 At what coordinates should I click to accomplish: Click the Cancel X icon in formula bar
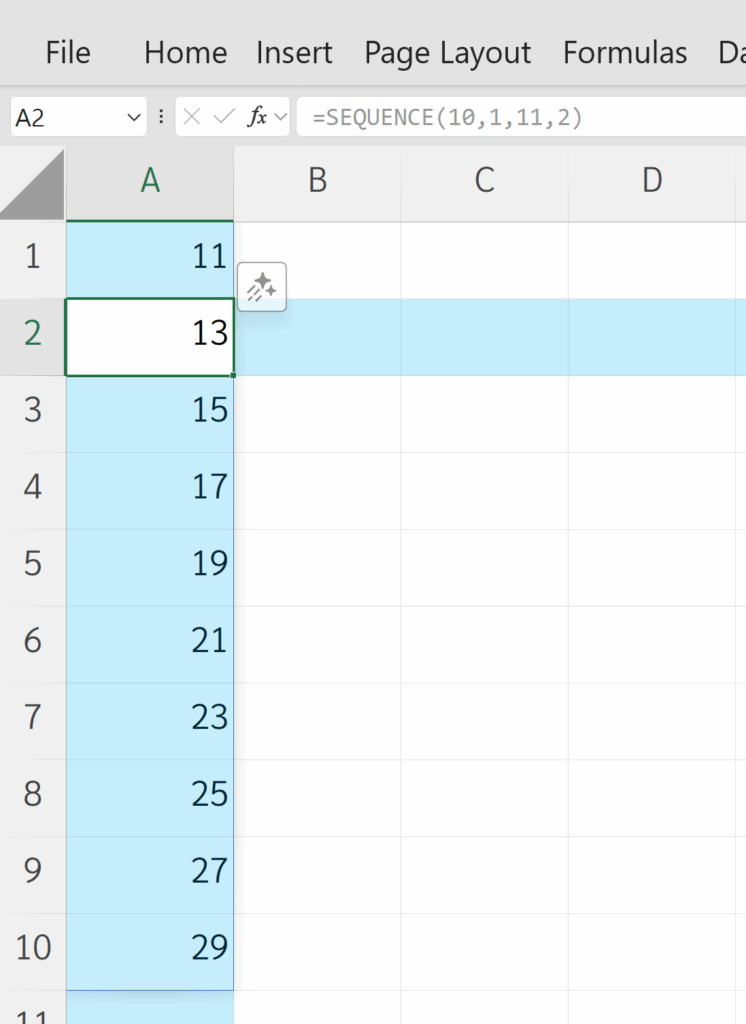pyautogui.click(x=193, y=117)
